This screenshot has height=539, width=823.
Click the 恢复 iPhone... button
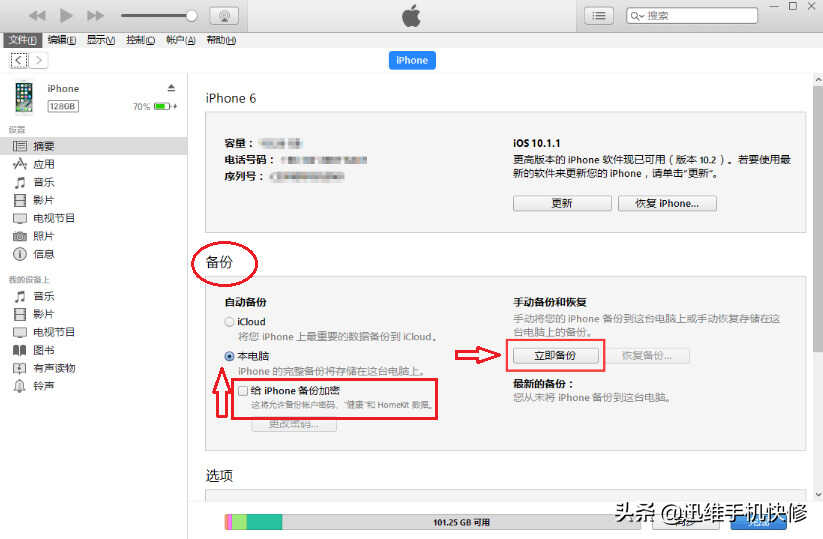point(667,204)
